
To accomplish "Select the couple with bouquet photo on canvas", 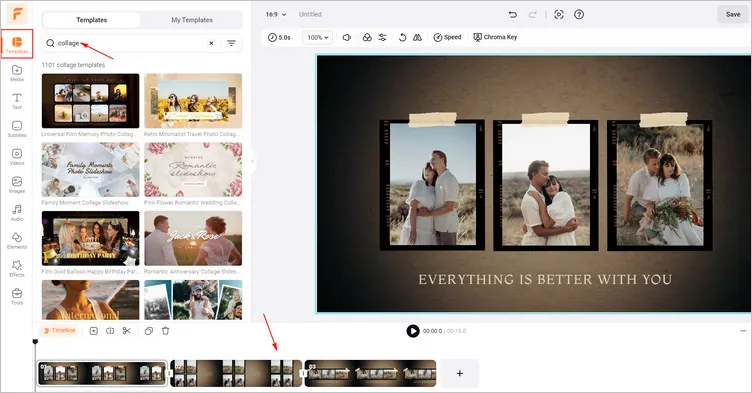I will (x=660, y=185).
